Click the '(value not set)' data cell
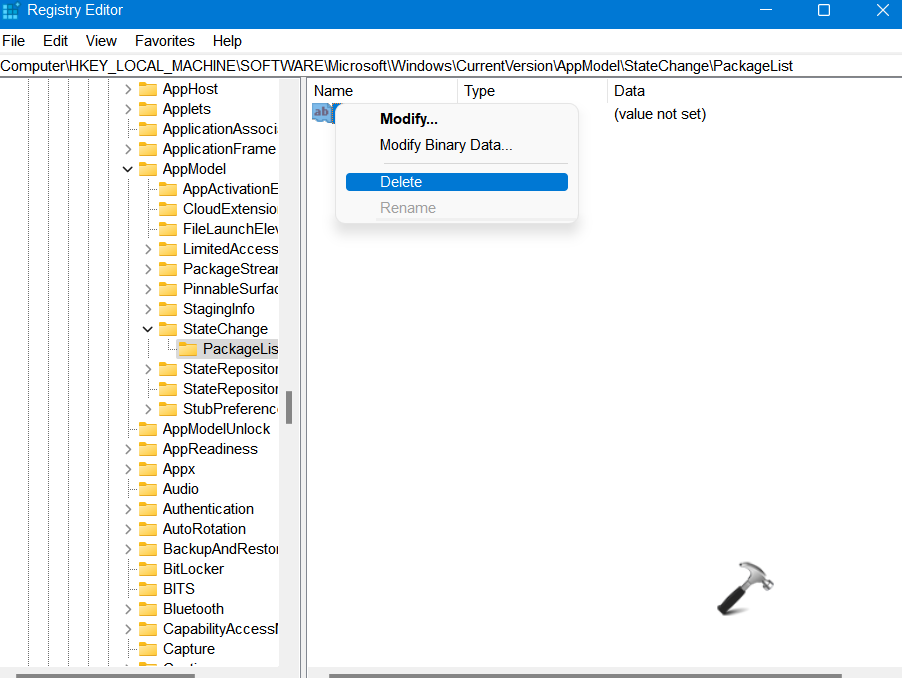The width and height of the screenshot is (902, 678). (660, 114)
